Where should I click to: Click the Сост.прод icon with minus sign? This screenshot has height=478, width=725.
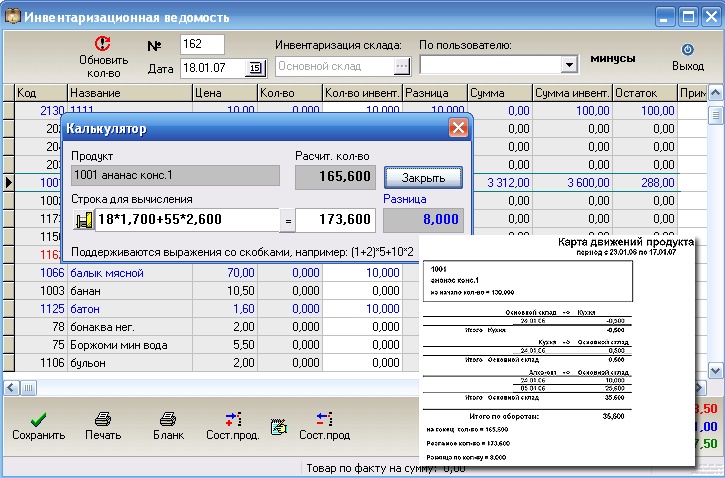(x=324, y=419)
